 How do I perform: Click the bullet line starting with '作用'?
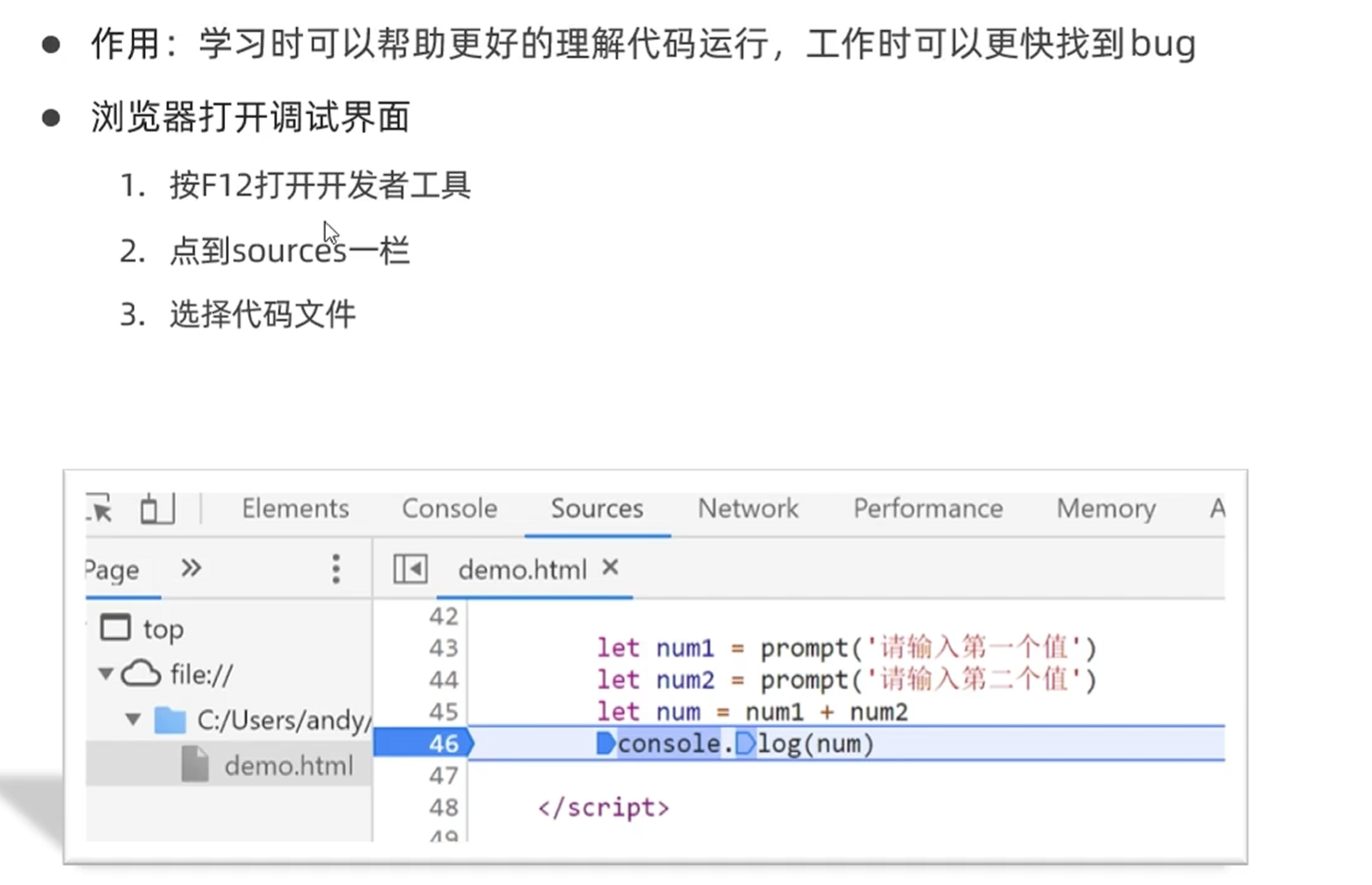pyautogui.click(x=643, y=44)
